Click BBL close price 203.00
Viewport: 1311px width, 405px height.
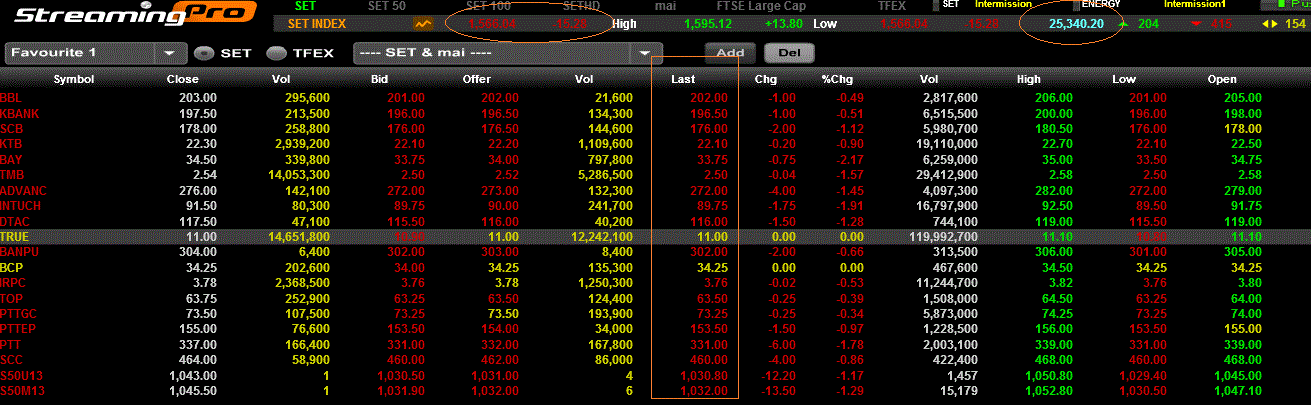pos(198,97)
